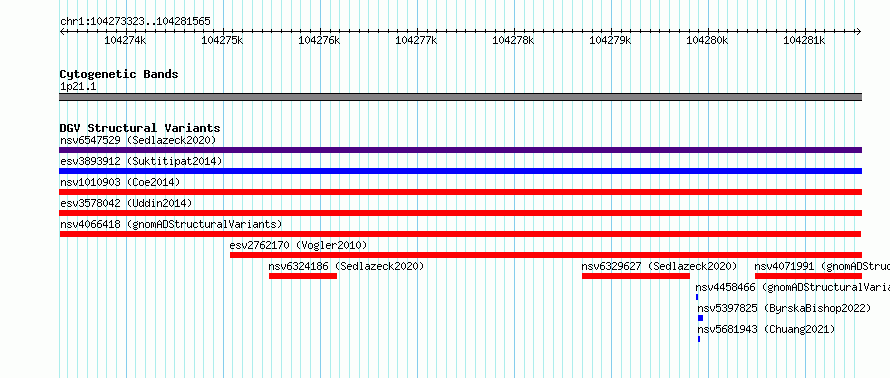Select the red nsv6329627 variant bar
890x378 pixels.
click(636, 276)
